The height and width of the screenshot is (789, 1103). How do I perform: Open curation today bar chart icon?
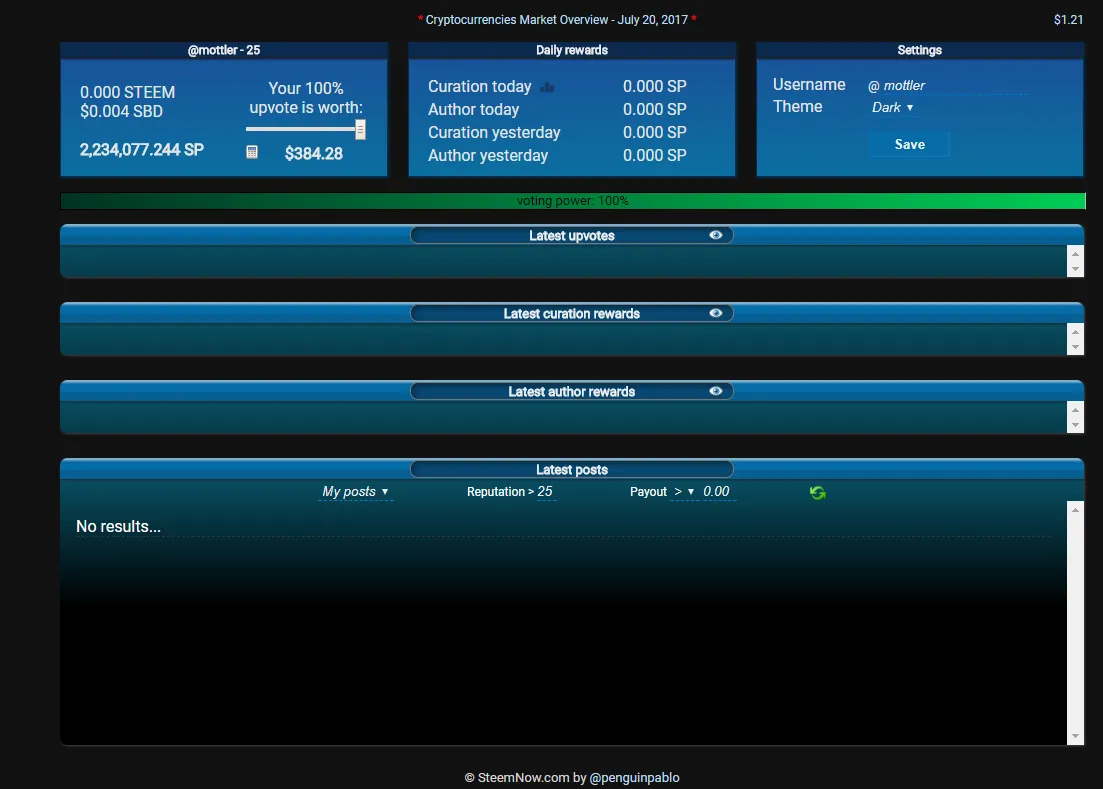547,87
